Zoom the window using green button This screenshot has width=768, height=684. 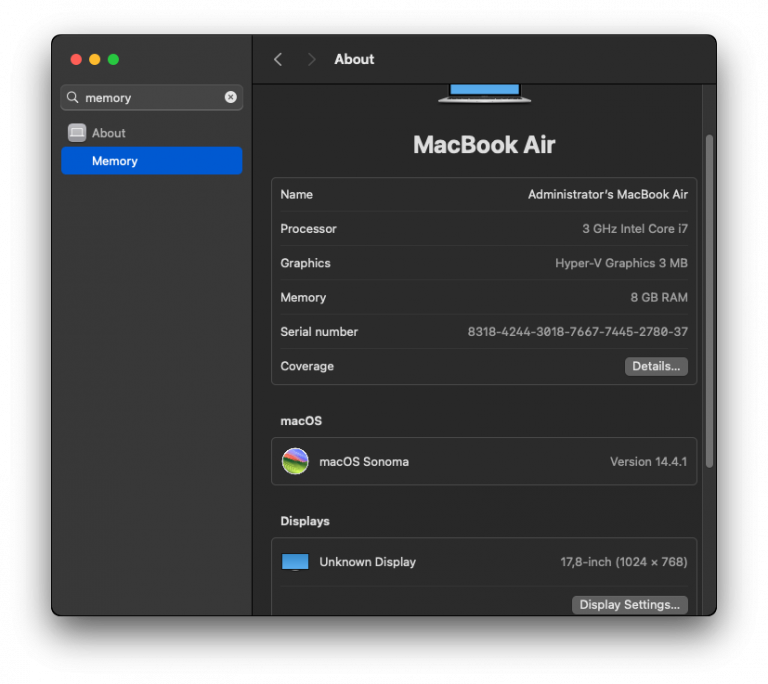(x=113, y=59)
